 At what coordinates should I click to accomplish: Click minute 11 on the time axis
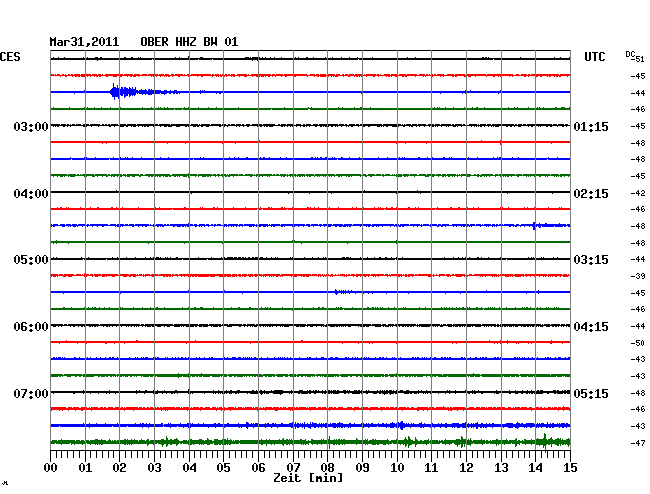click(x=431, y=467)
